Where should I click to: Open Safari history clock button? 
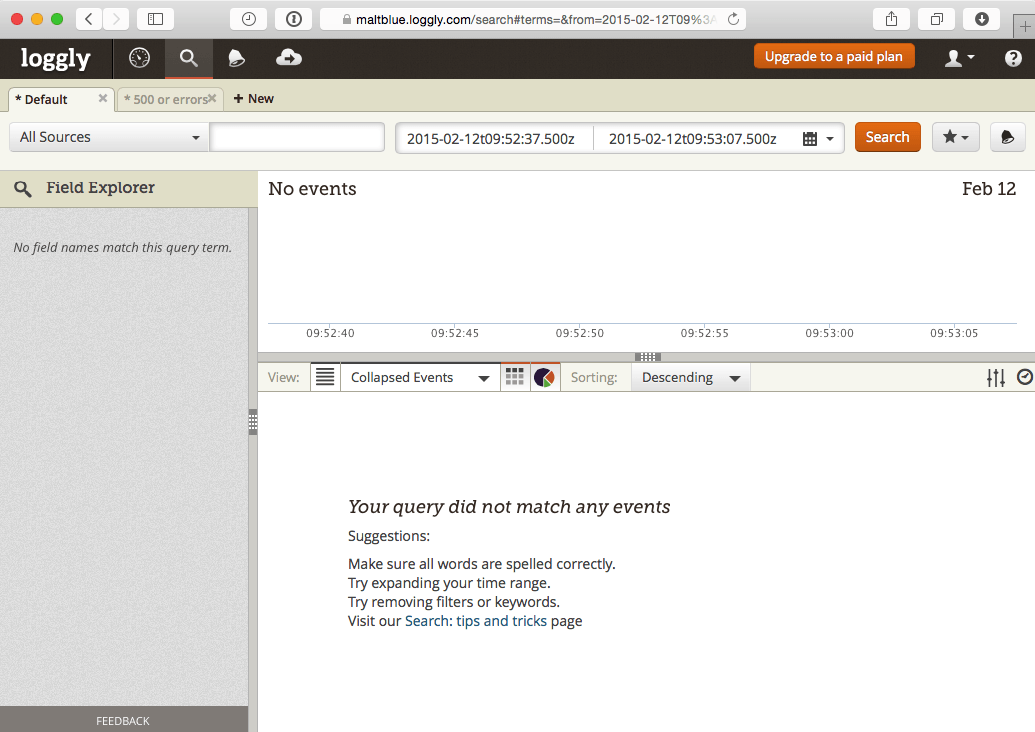pyautogui.click(x=248, y=19)
